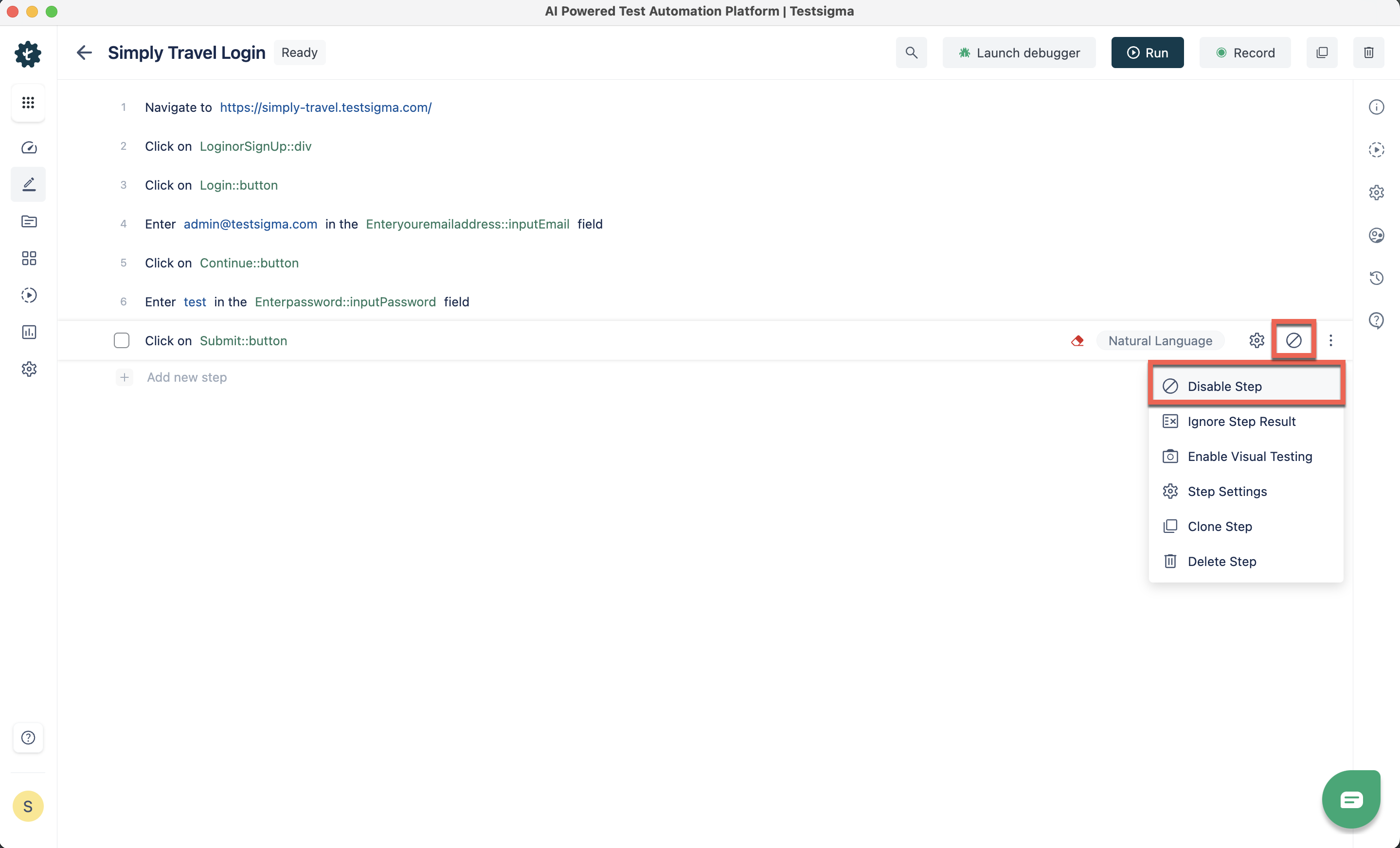Image resolution: width=1400 pixels, height=848 pixels.
Task: Toggle Natural Language mode pill
Action: pyautogui.click(x=1160, y=341)
